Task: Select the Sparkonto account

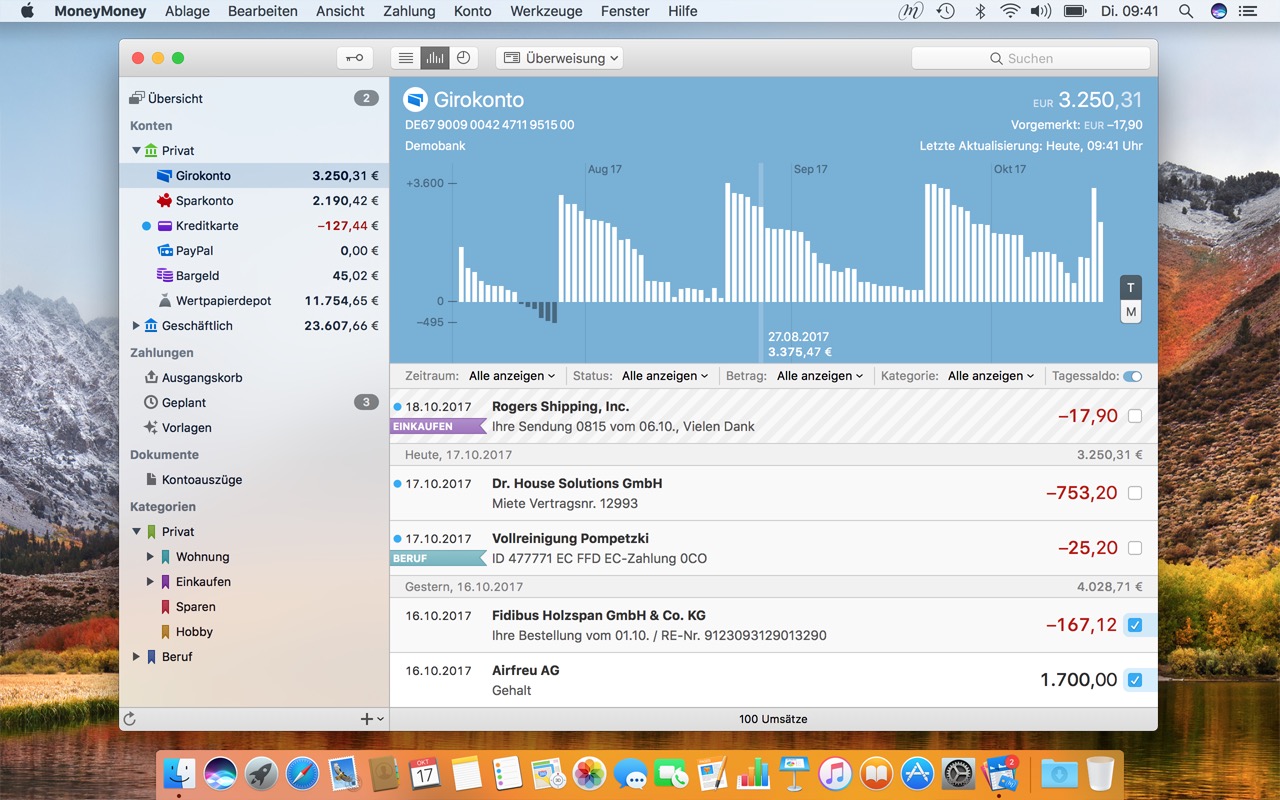Action: 204,201
